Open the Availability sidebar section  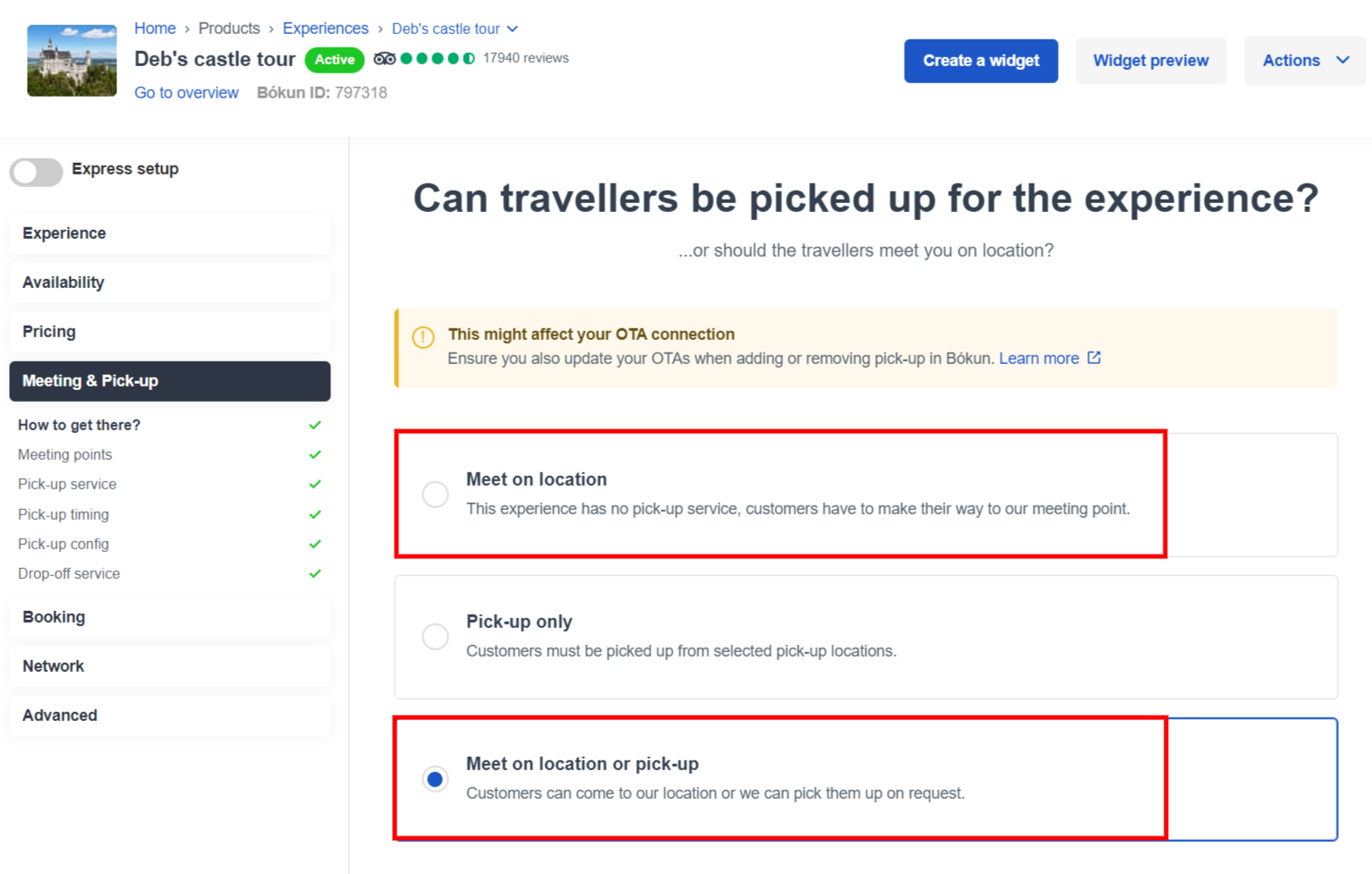pyautogui.click(x=170, y=283)
